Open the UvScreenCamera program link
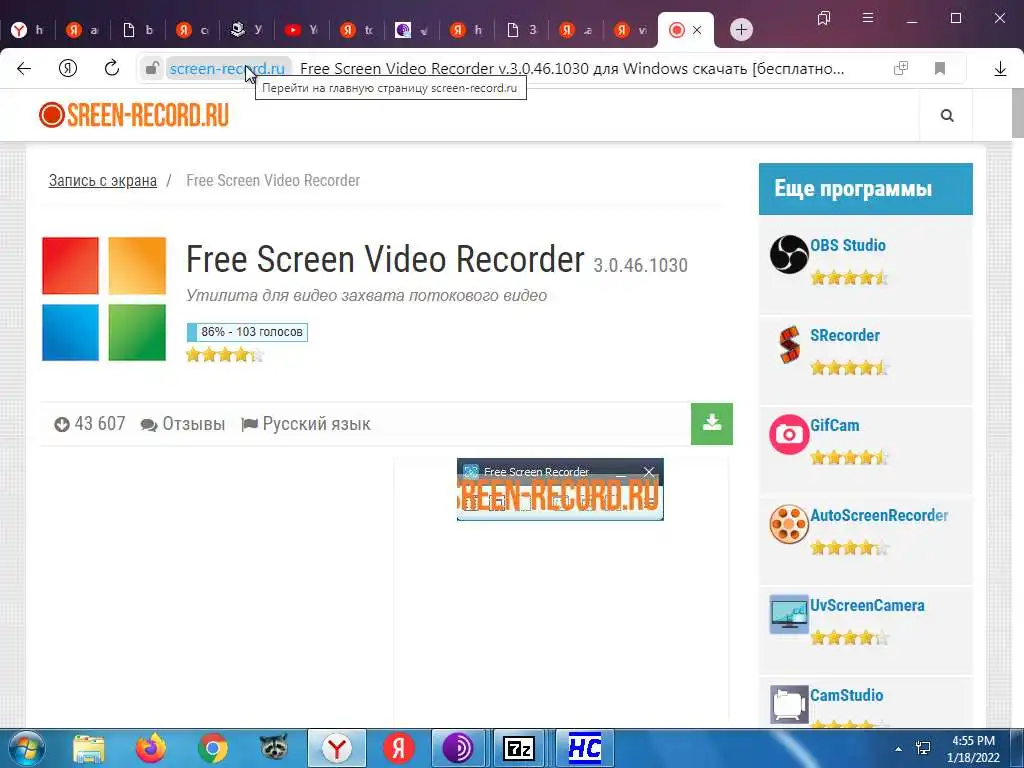Viewport: 1024px width, 768px height. click(867, 605)
